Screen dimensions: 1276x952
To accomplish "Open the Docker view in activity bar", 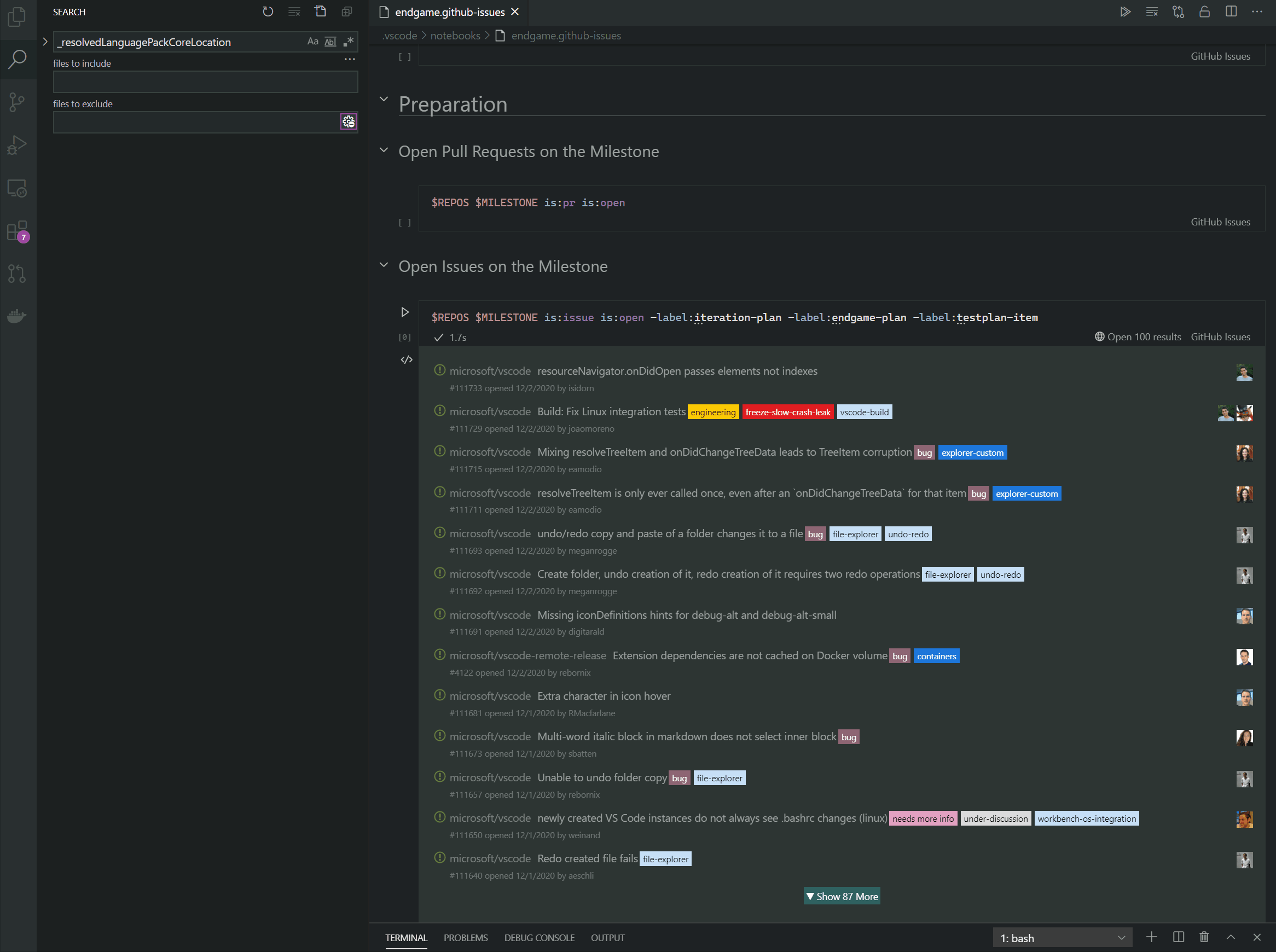I will pyautogui.click(x=18, y=316).
